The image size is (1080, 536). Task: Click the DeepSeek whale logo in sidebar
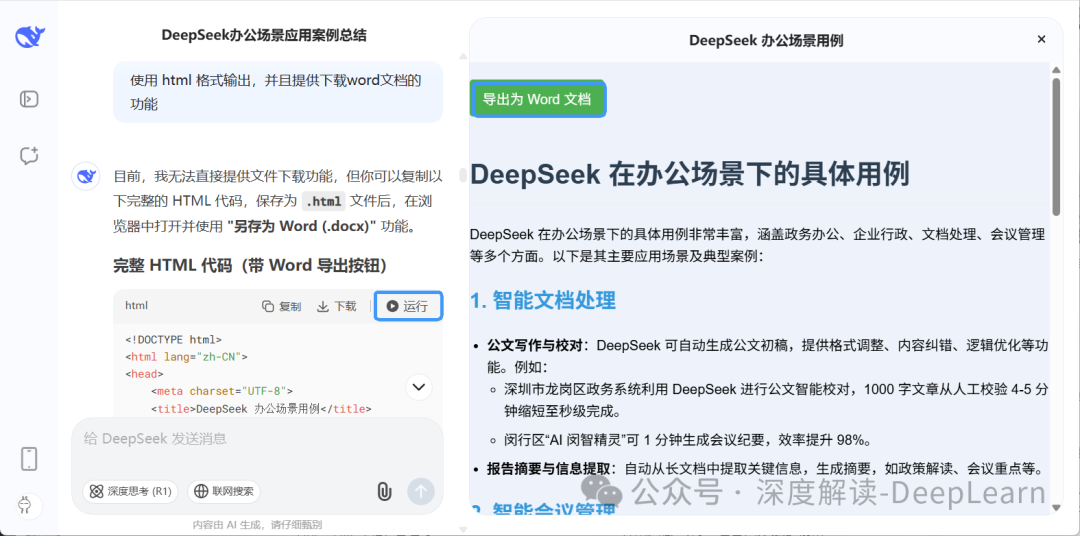tap(30, 37)
